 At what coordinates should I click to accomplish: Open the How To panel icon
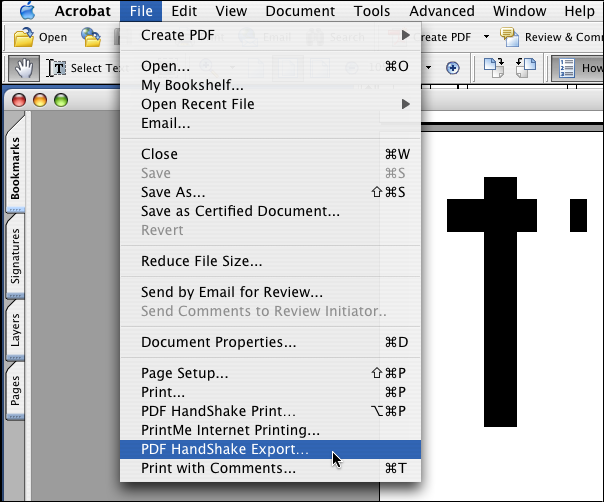tap(566, 68)
